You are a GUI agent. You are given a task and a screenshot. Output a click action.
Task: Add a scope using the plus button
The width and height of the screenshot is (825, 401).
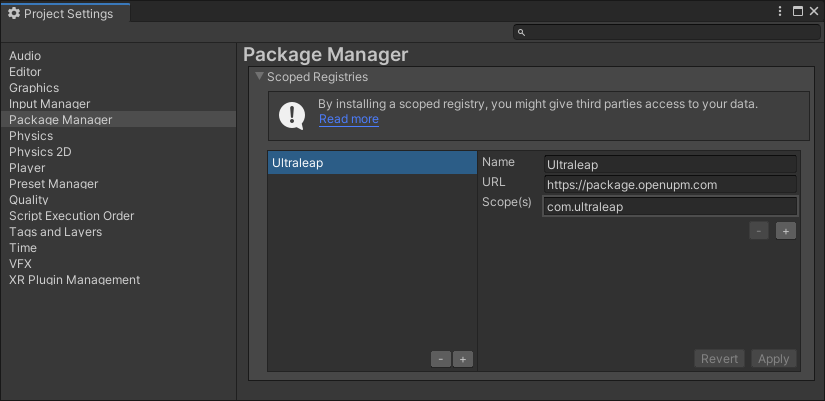point(786,231)
